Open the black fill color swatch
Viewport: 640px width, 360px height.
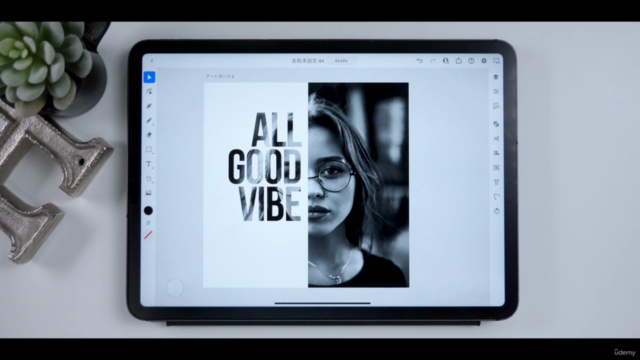149,211
